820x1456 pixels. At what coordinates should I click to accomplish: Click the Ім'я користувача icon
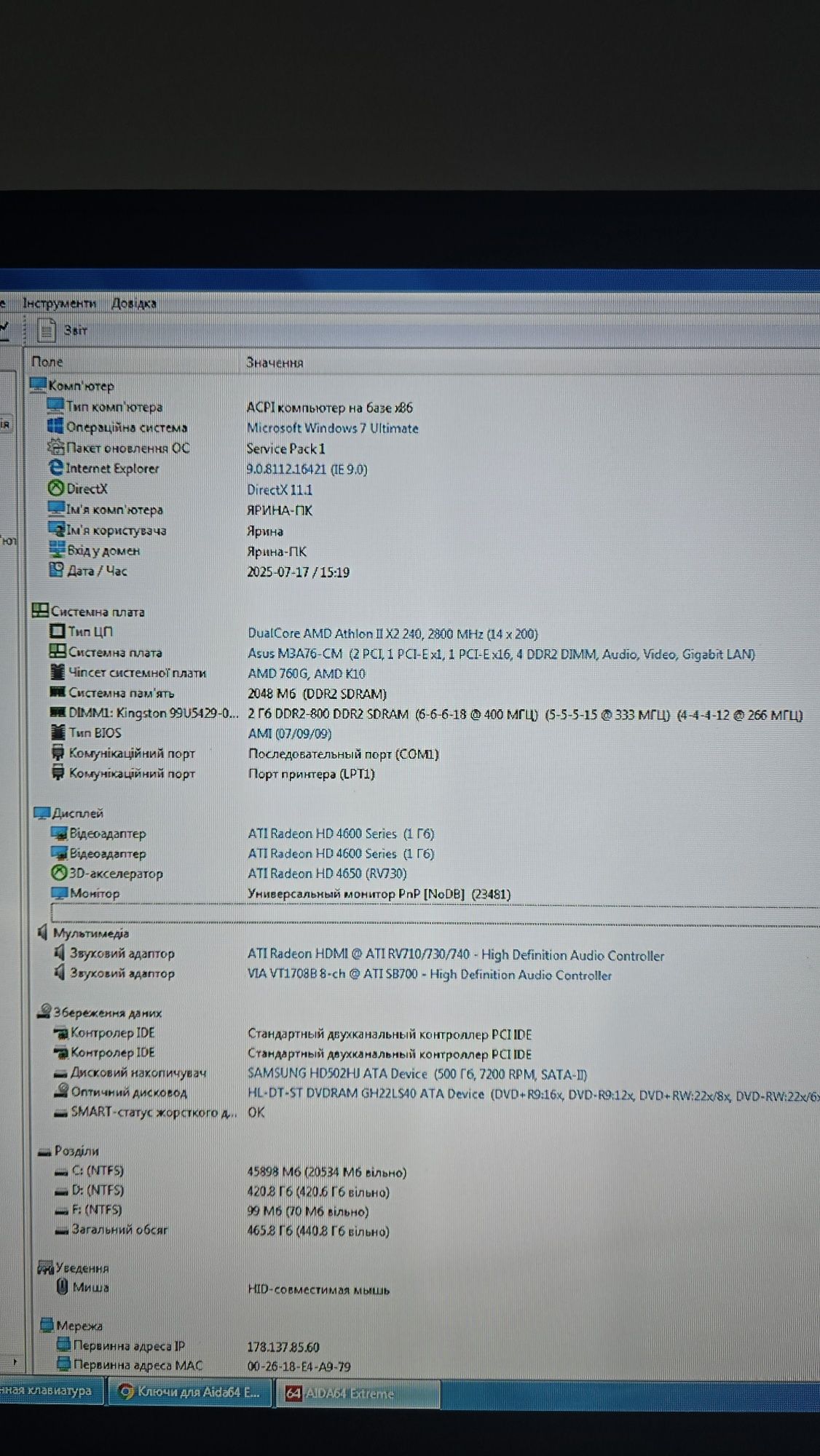tap(56, 529)
